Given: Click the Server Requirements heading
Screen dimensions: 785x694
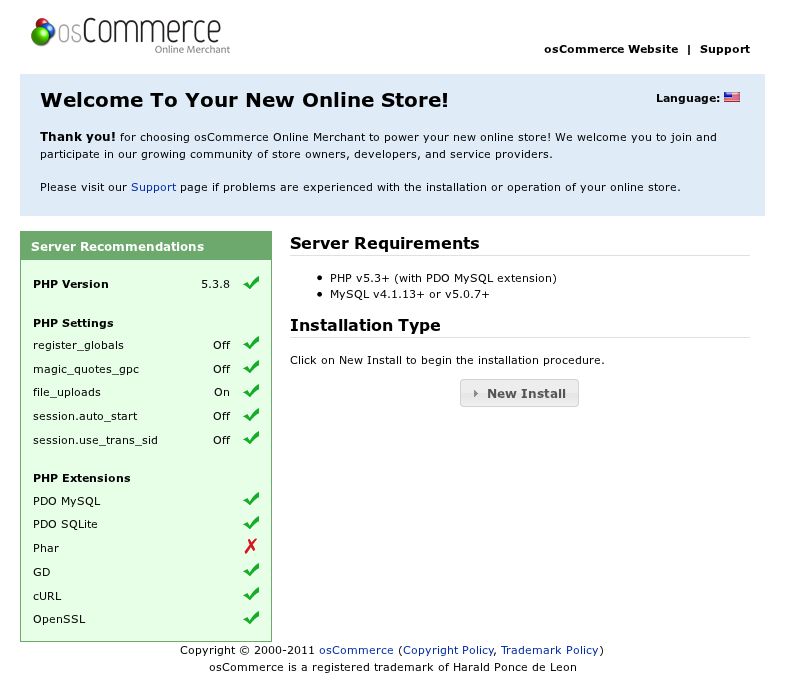Looking at the screenshot, I should point(384,243).
